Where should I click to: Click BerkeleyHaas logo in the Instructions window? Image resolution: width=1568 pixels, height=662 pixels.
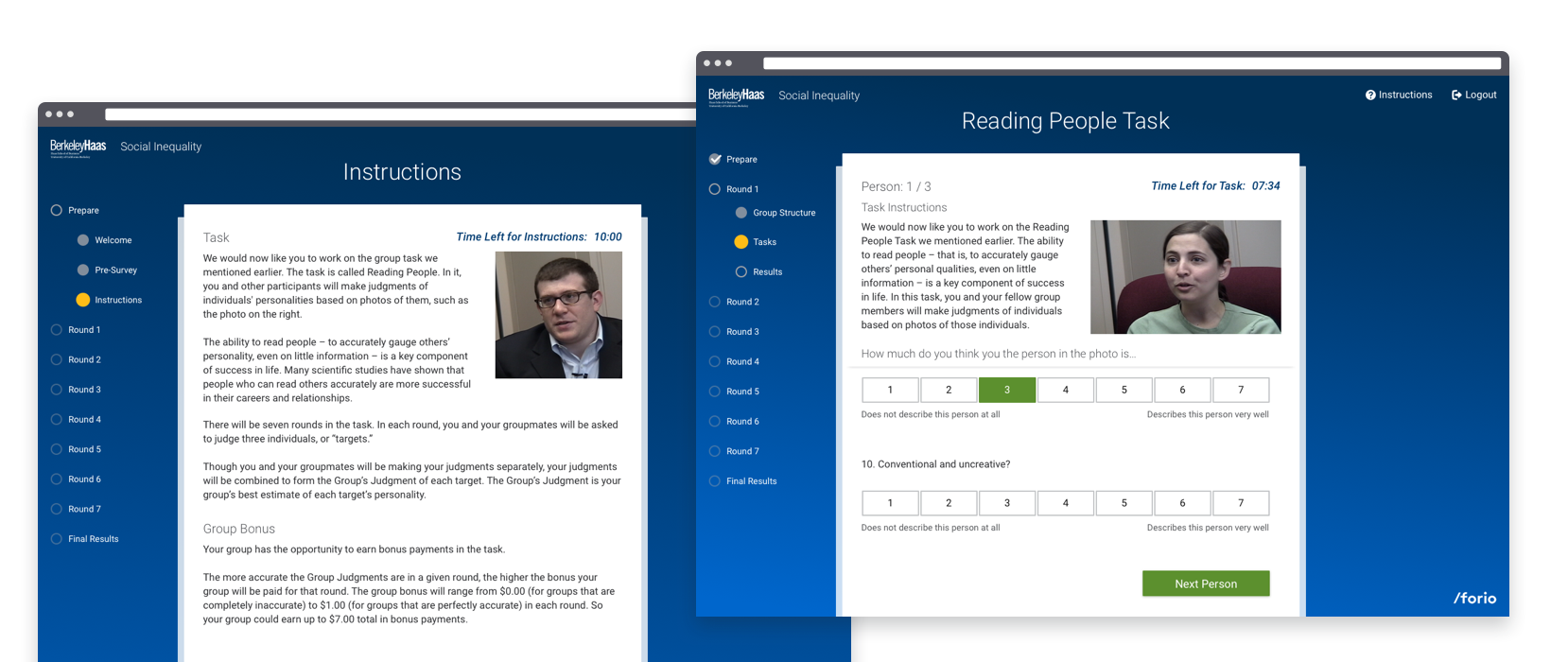pos(78,148)
